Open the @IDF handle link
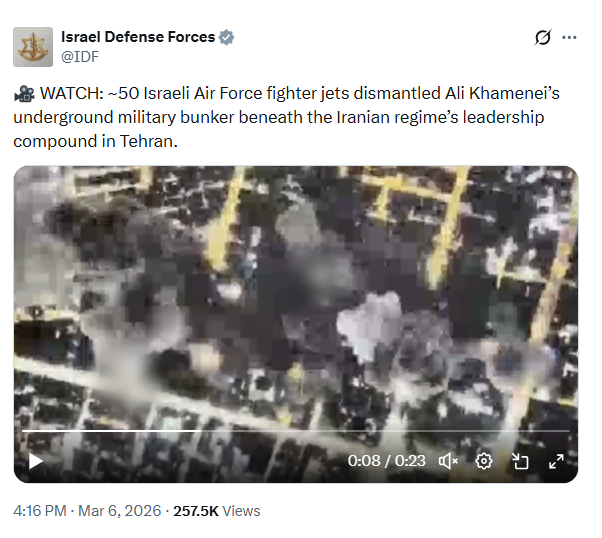The width and height of the screenshot is (602, 538). (x=80, y=56)
